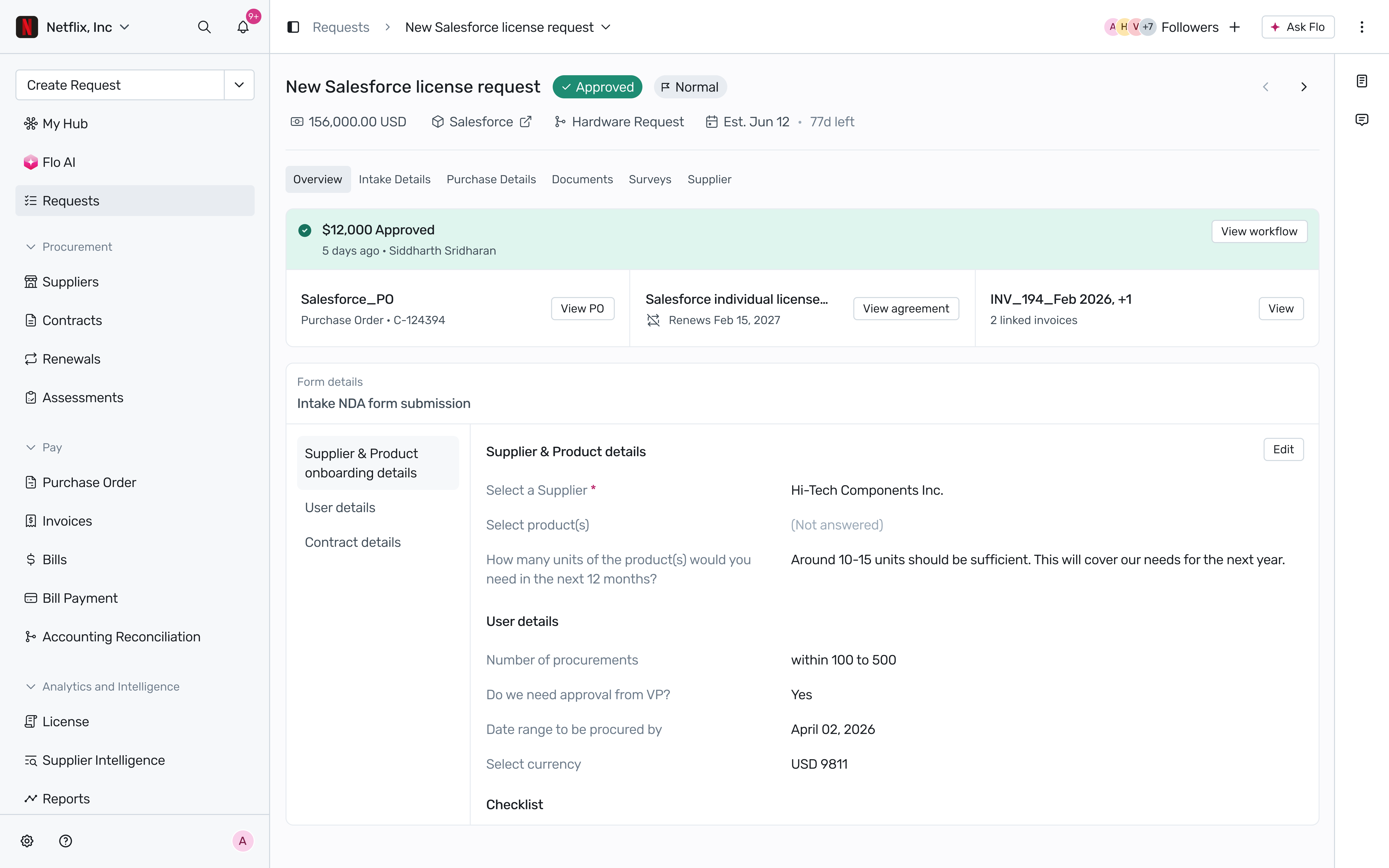
Task: Select User details form section
Action: [340, 508]
